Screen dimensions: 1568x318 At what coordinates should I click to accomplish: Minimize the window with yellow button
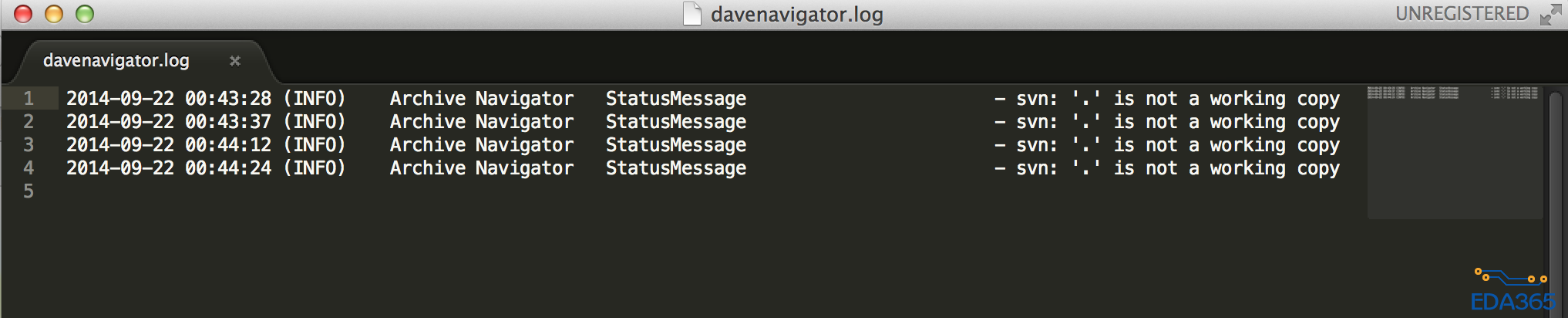click(x=54, y=14)
